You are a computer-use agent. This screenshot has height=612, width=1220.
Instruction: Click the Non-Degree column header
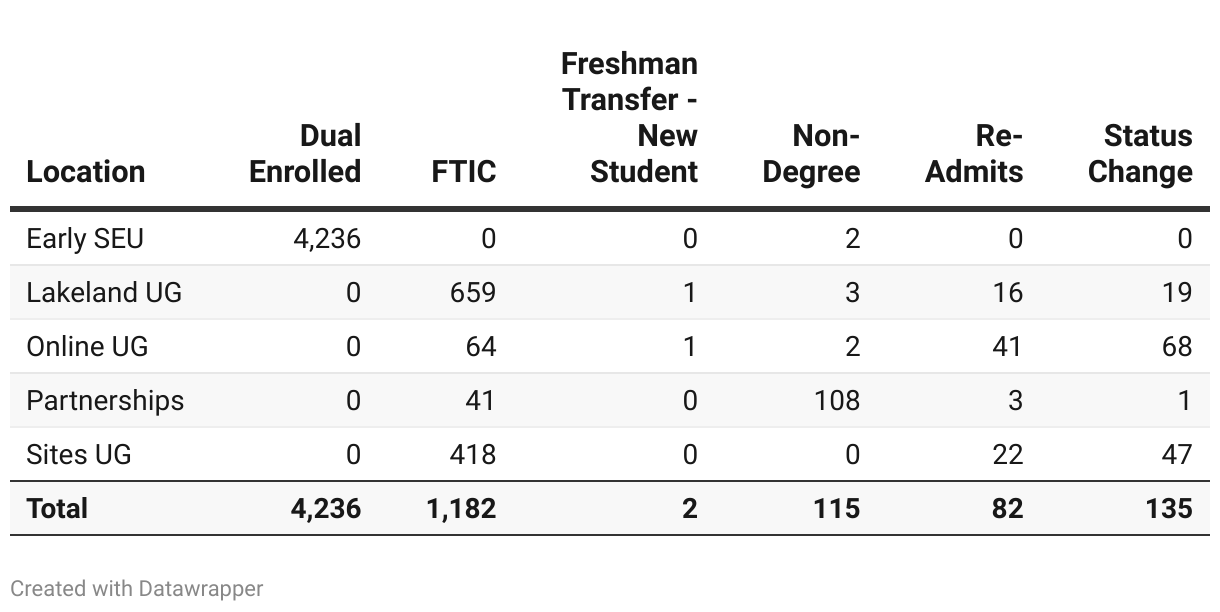[x=811, y=154]
